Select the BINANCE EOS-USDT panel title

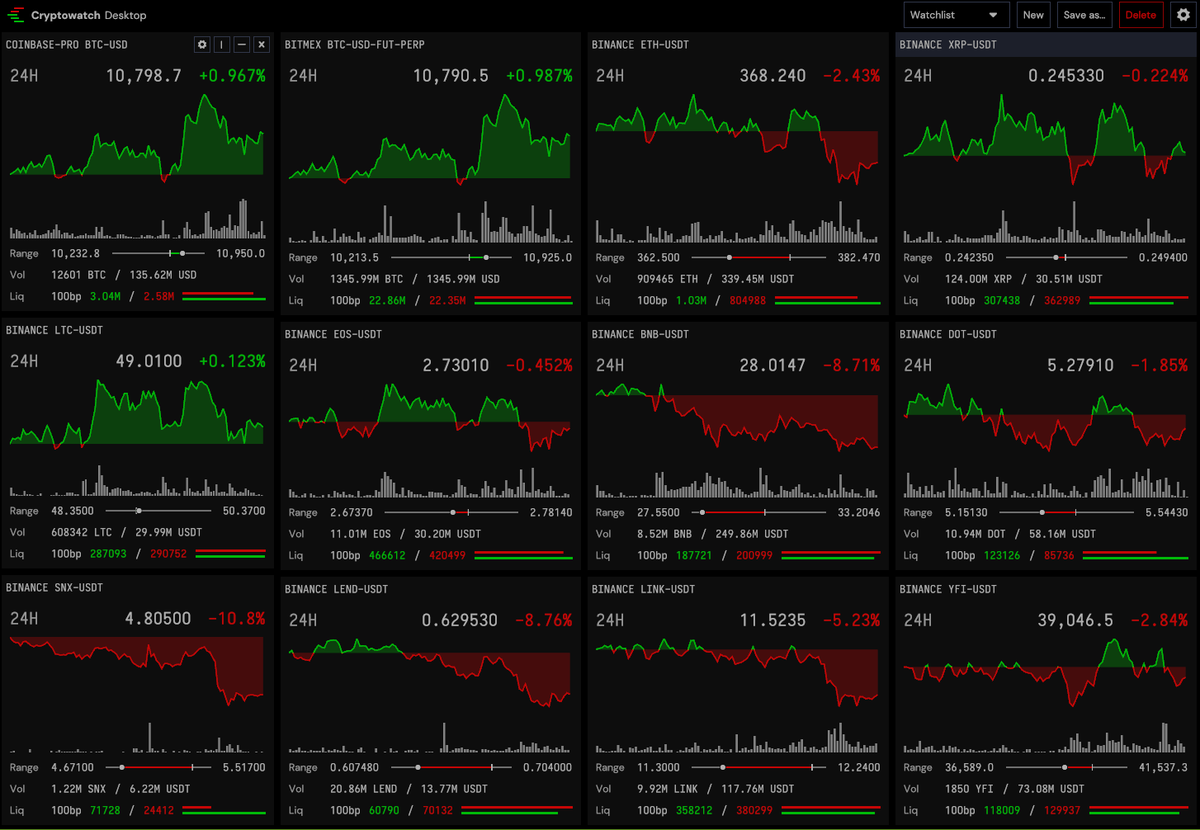(x=333, y=334)
